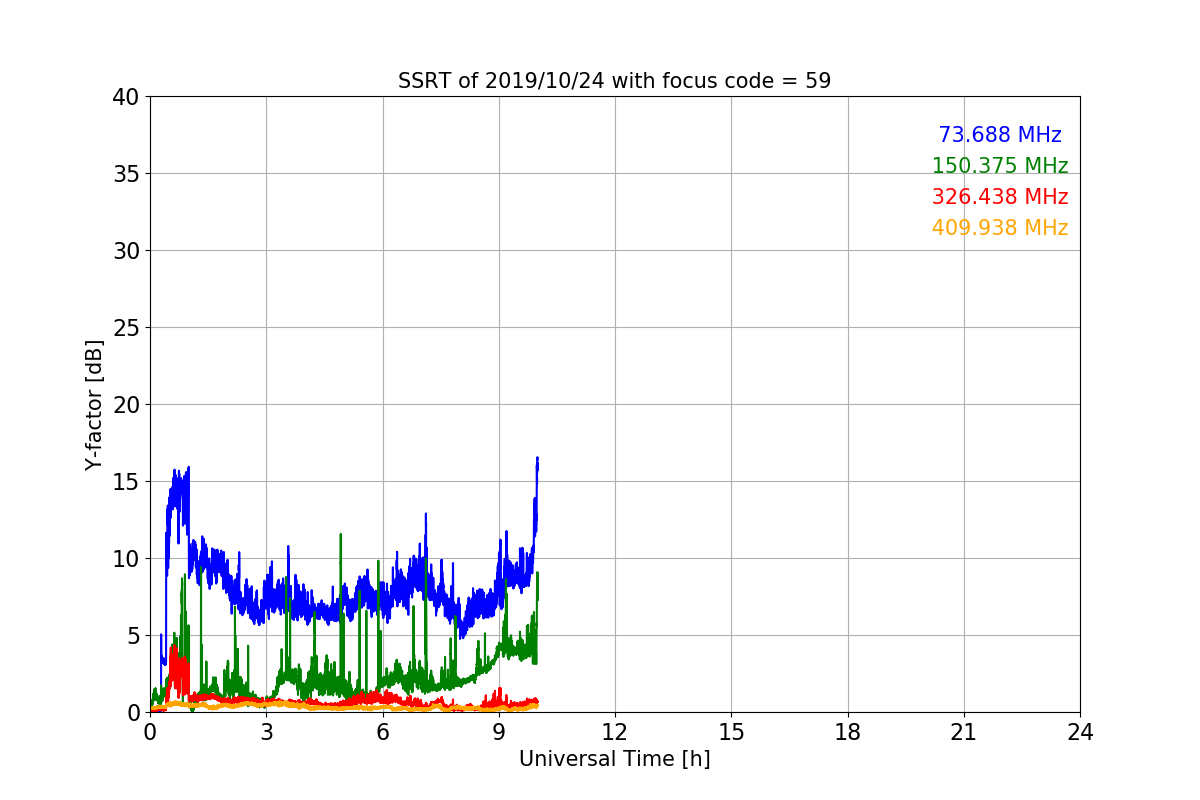Click the Universal Time [h] axis label
Image resolution: width=1200 pixels, height=800 pixels.
pos(614,759)
